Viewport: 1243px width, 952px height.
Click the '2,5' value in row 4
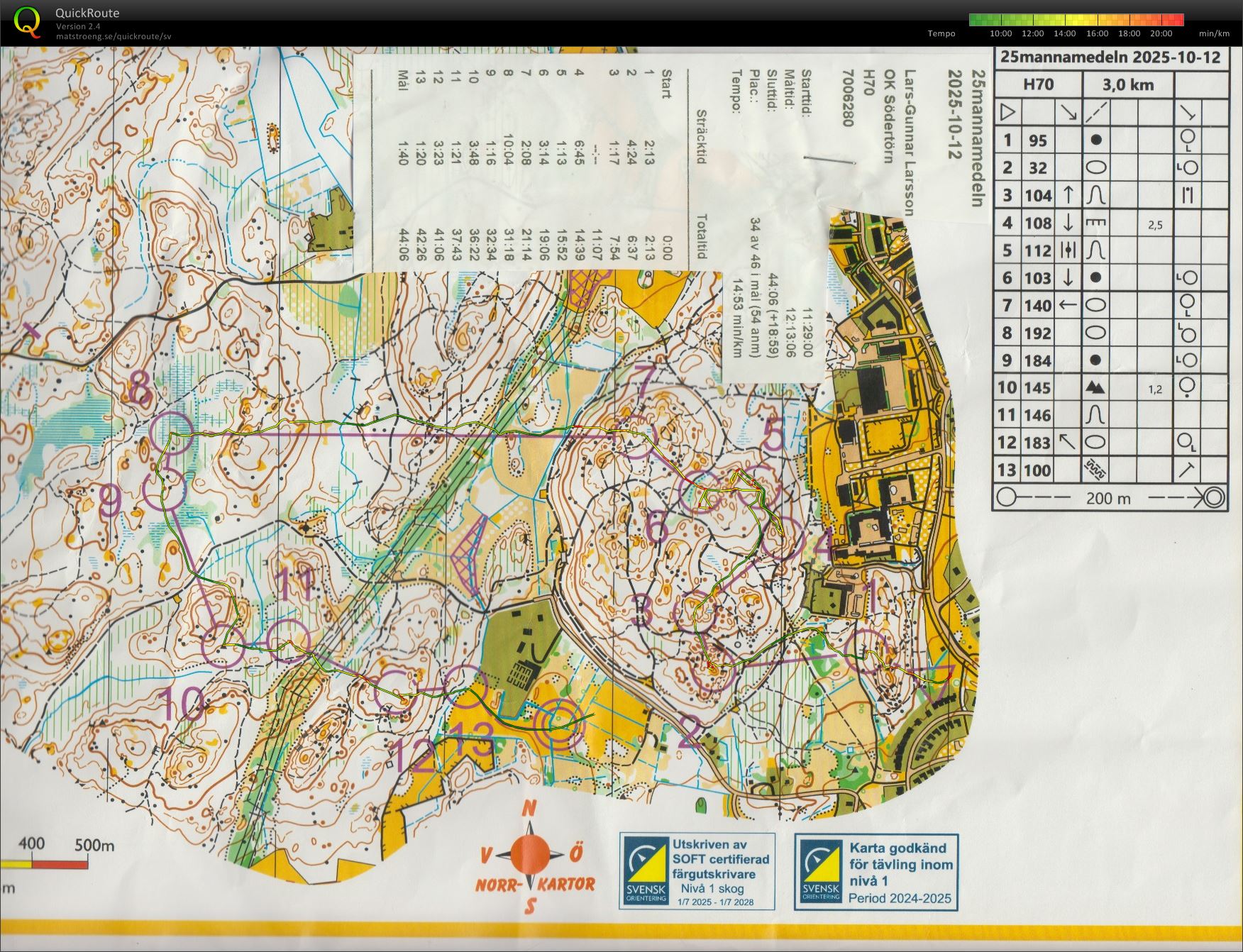tap(1155, 225)
